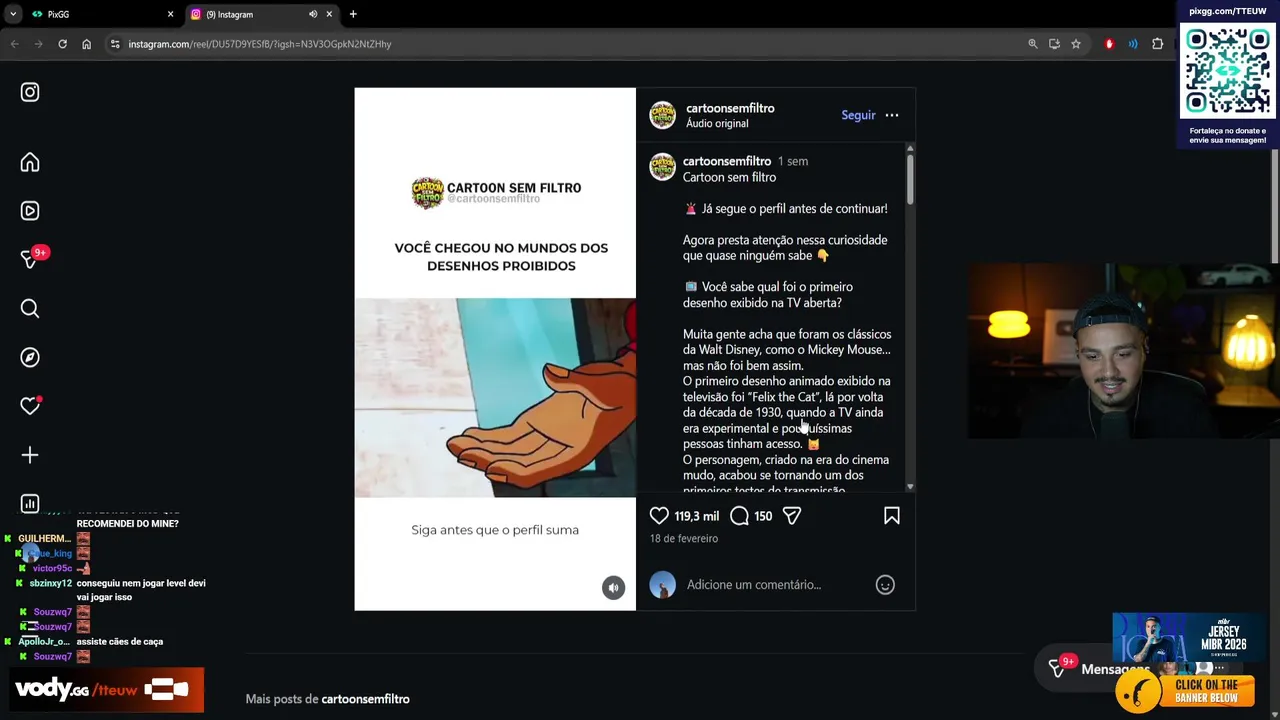Click chat username sbzinxy12
The image size is (1280, 720).
click(x=51, y=583)
